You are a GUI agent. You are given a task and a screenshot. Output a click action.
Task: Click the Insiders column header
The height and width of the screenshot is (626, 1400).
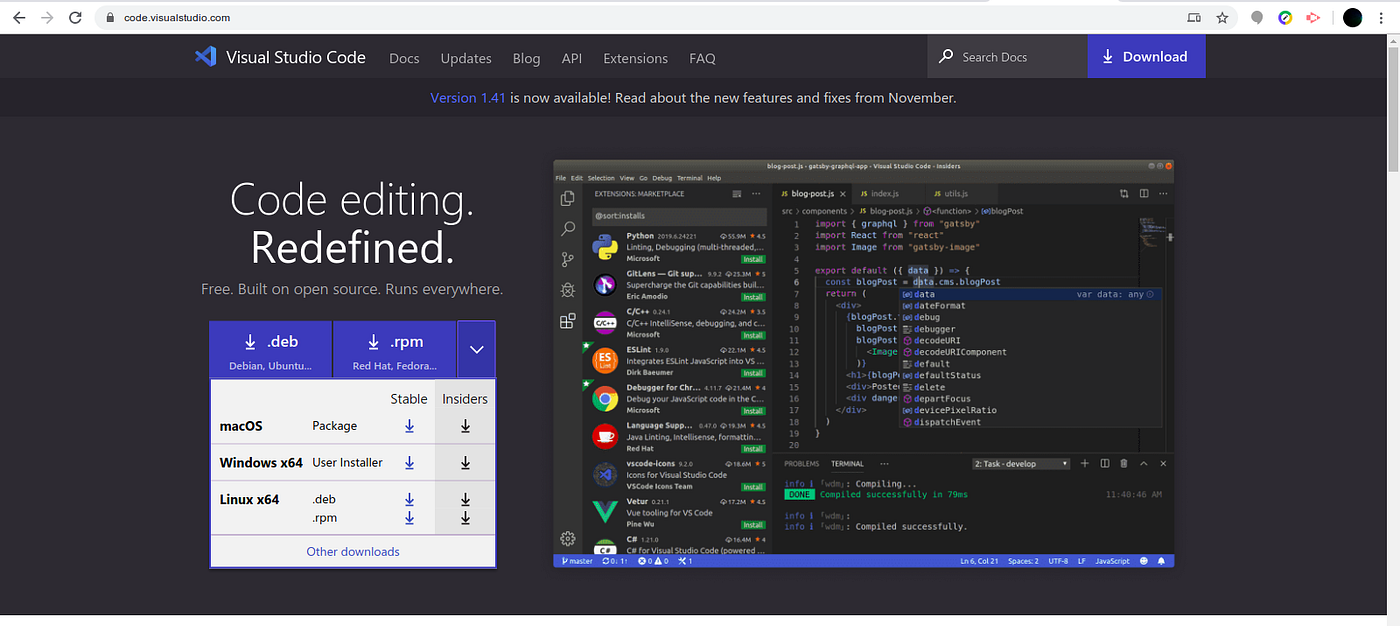465,399
